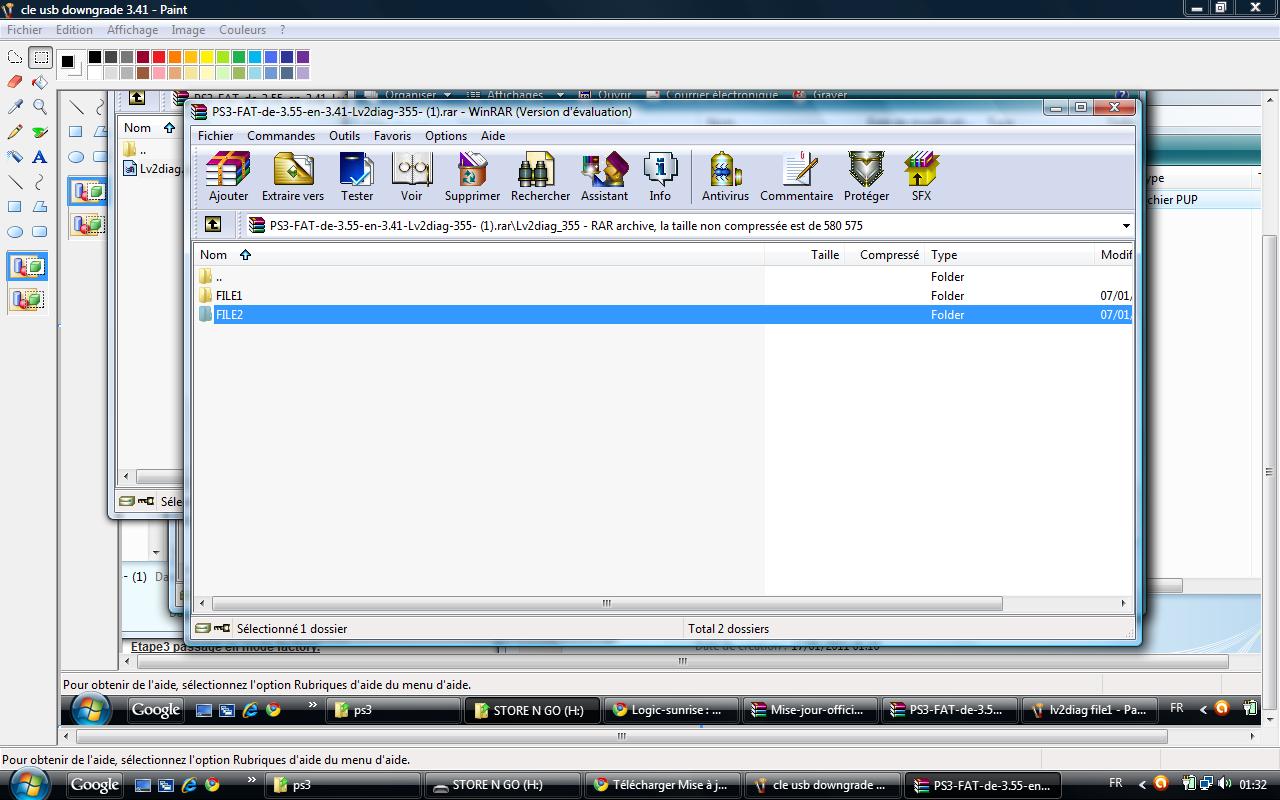Click Lv2diag file in the back window list
This screenshot has width=1280, height=800.
(x=153, y=169)
